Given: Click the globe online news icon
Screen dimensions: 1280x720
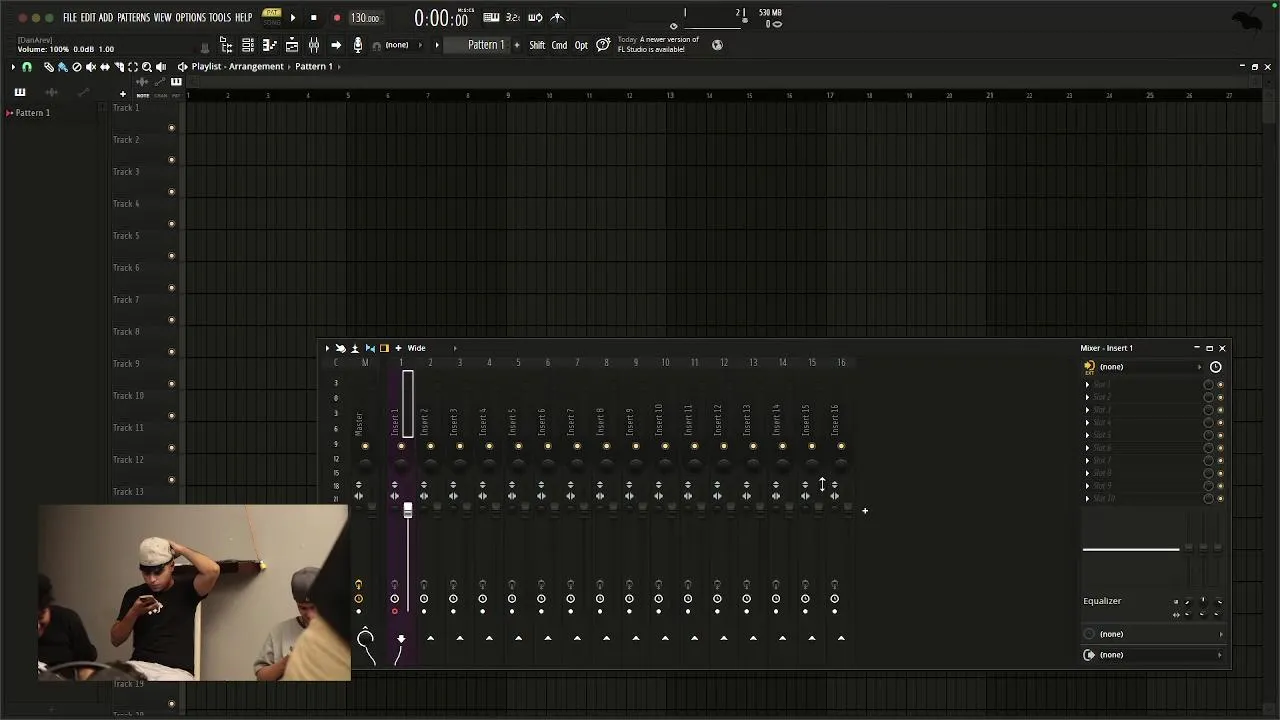Looking at the screenshot, I should click(x=717, y=45).
